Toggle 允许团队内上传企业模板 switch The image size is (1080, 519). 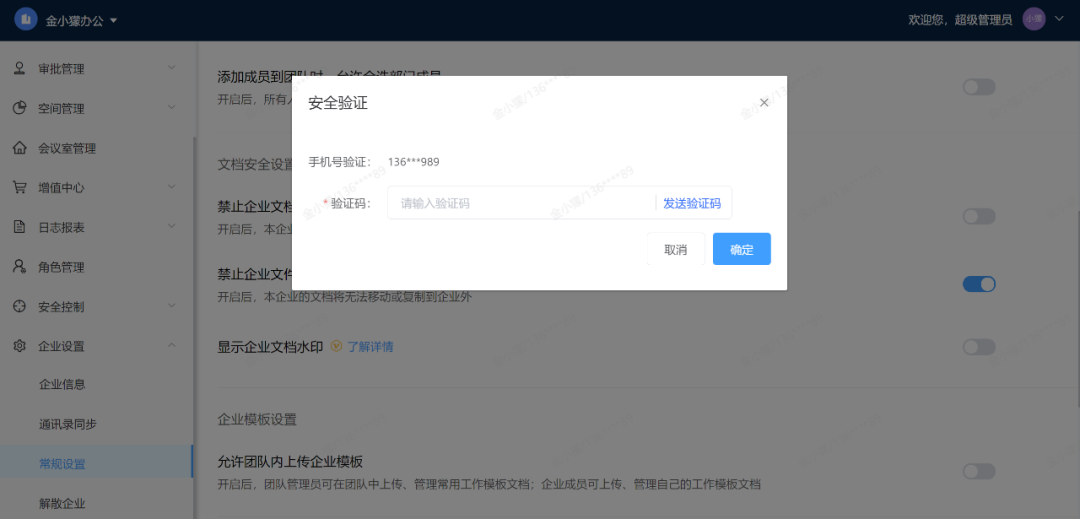click(x=979, y=471)
